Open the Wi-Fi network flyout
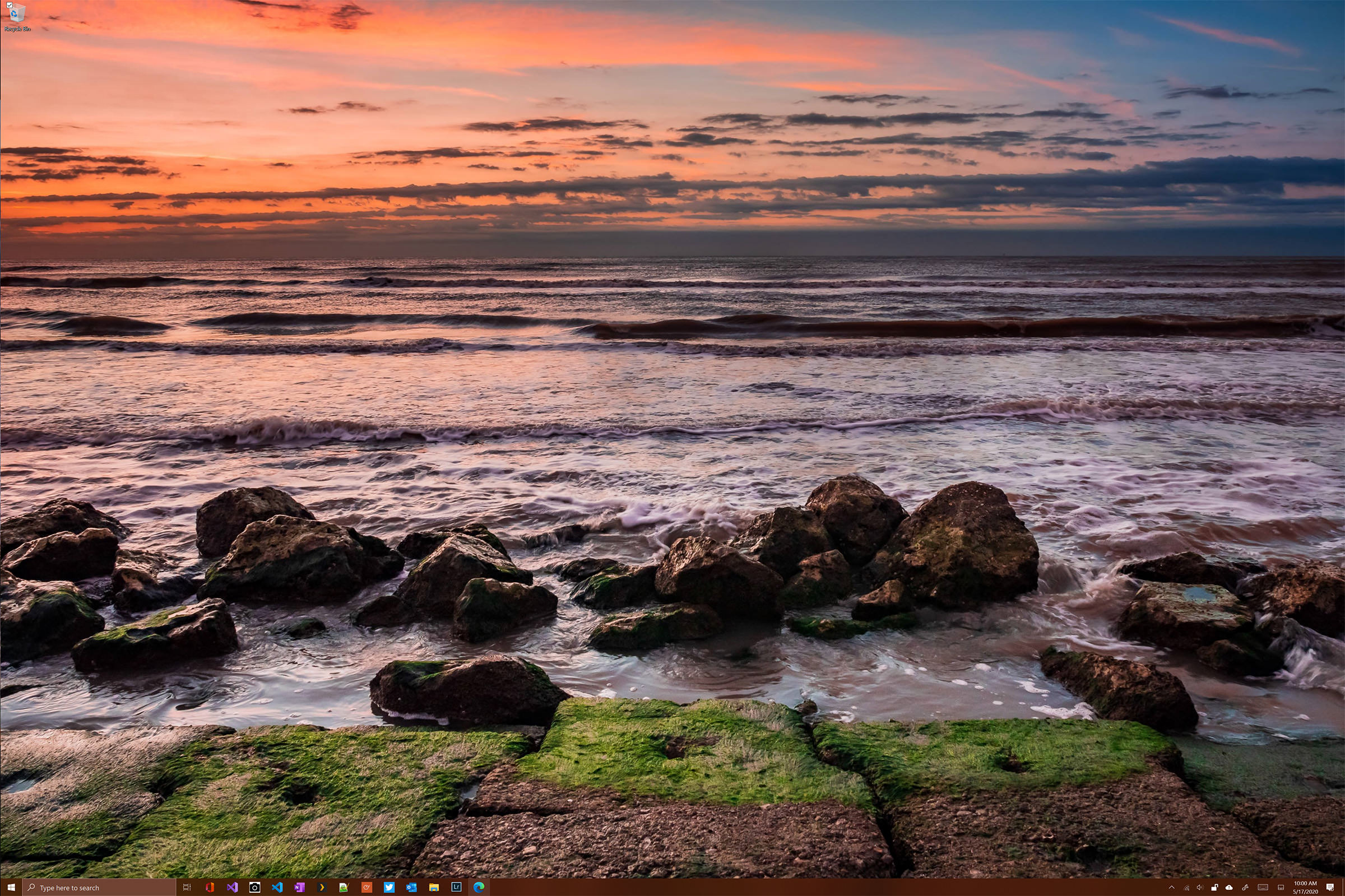The width and height of the screenshot is (1345, 896). [1188, 888]
